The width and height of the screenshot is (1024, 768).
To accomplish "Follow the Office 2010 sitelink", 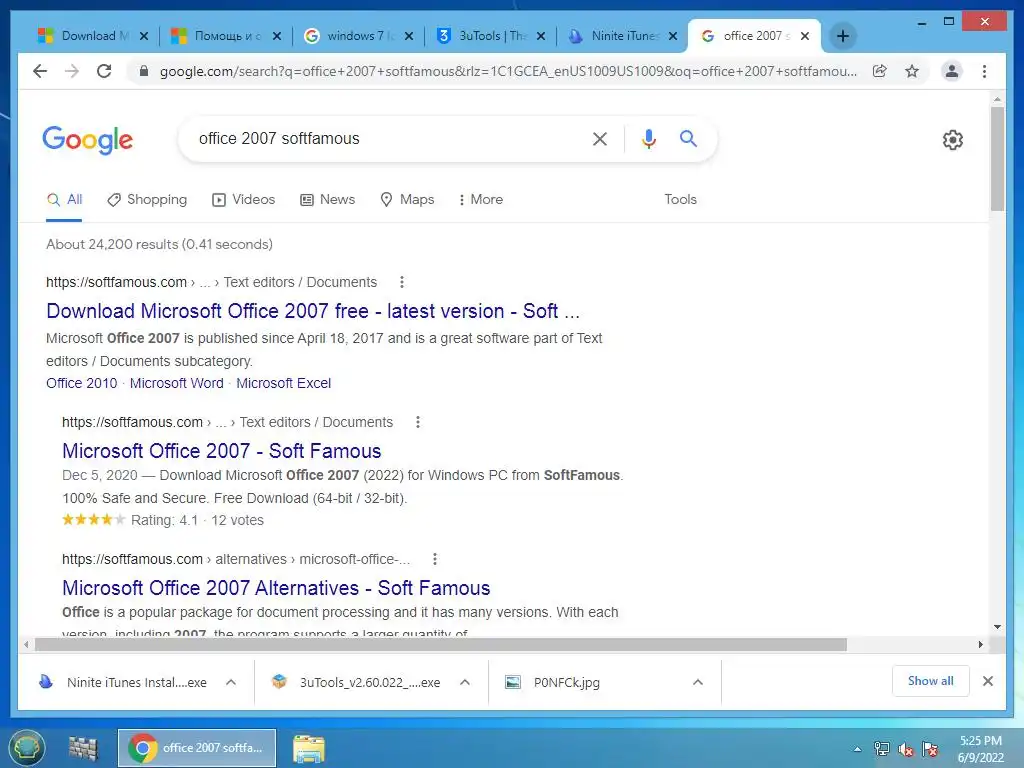I will click(82, 383).
